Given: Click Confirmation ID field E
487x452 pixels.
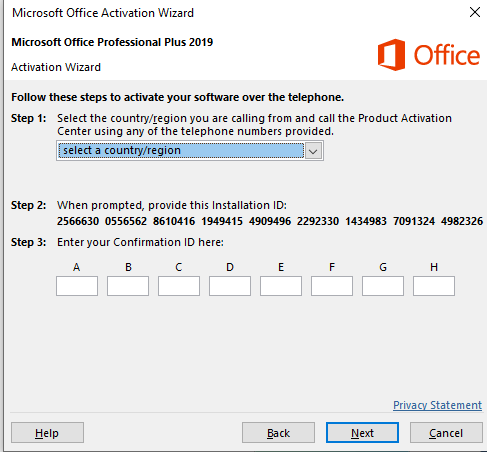Looking at the screenshot, I should [x=281, y=286].
